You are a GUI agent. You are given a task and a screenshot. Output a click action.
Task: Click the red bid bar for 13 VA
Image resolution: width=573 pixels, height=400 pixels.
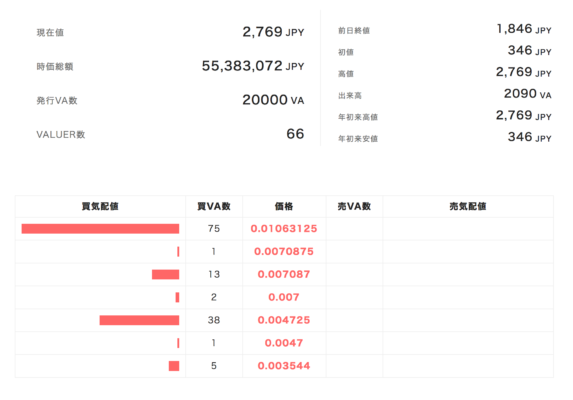click(166, 275)
